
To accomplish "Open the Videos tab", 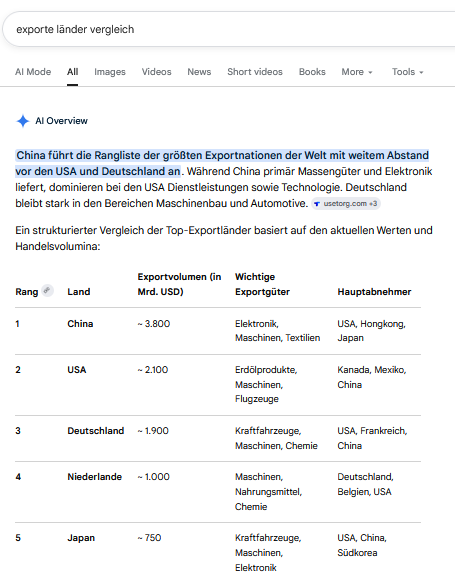I will [x=156, y=72].
